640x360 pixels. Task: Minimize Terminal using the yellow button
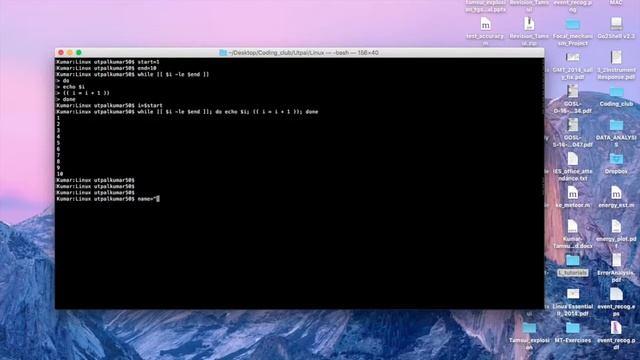[x=70, y=53]
